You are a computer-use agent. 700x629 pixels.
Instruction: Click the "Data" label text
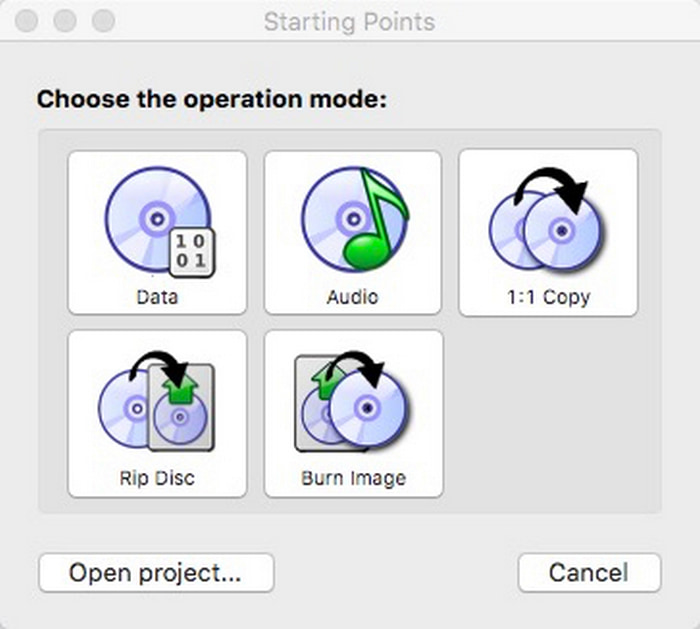point(156,297)
